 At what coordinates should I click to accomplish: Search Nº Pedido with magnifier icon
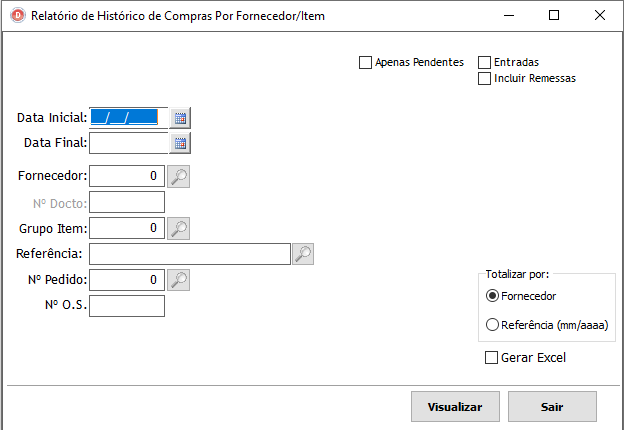178,280
